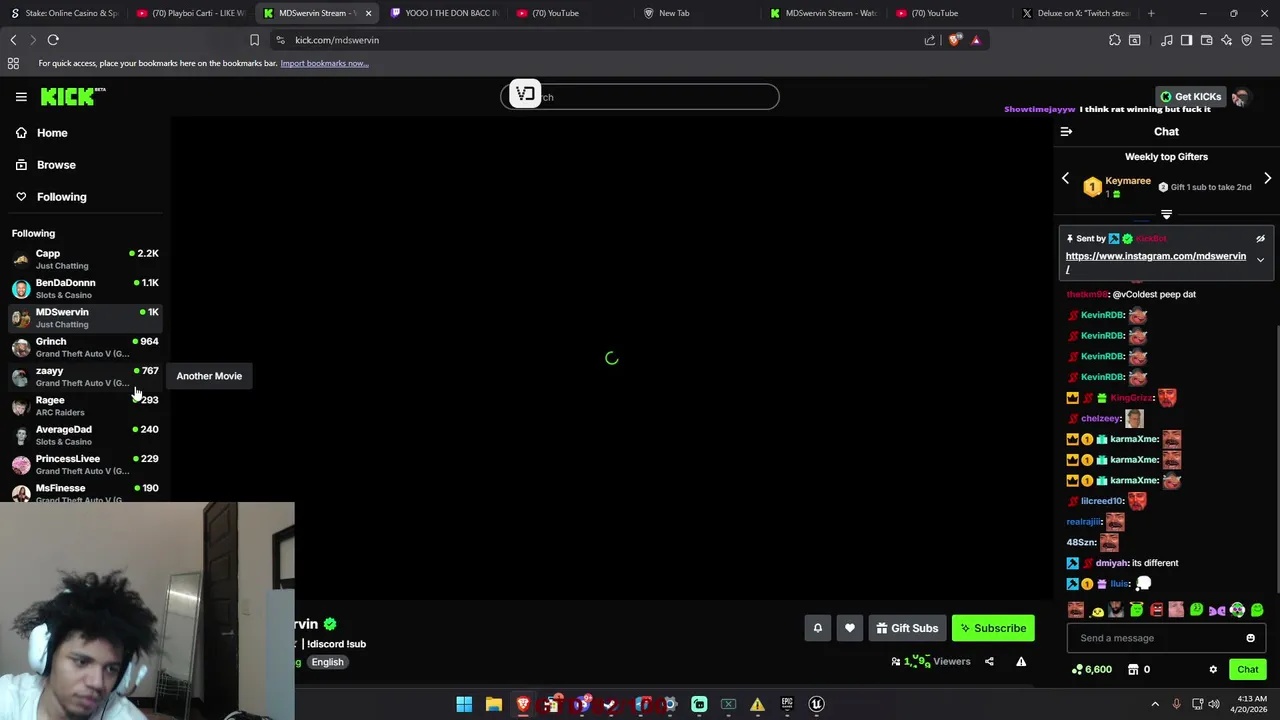The width and height of the screenshot is (1280, 720).
Task: Share this page via address bar icon
Action: (930, 40)
